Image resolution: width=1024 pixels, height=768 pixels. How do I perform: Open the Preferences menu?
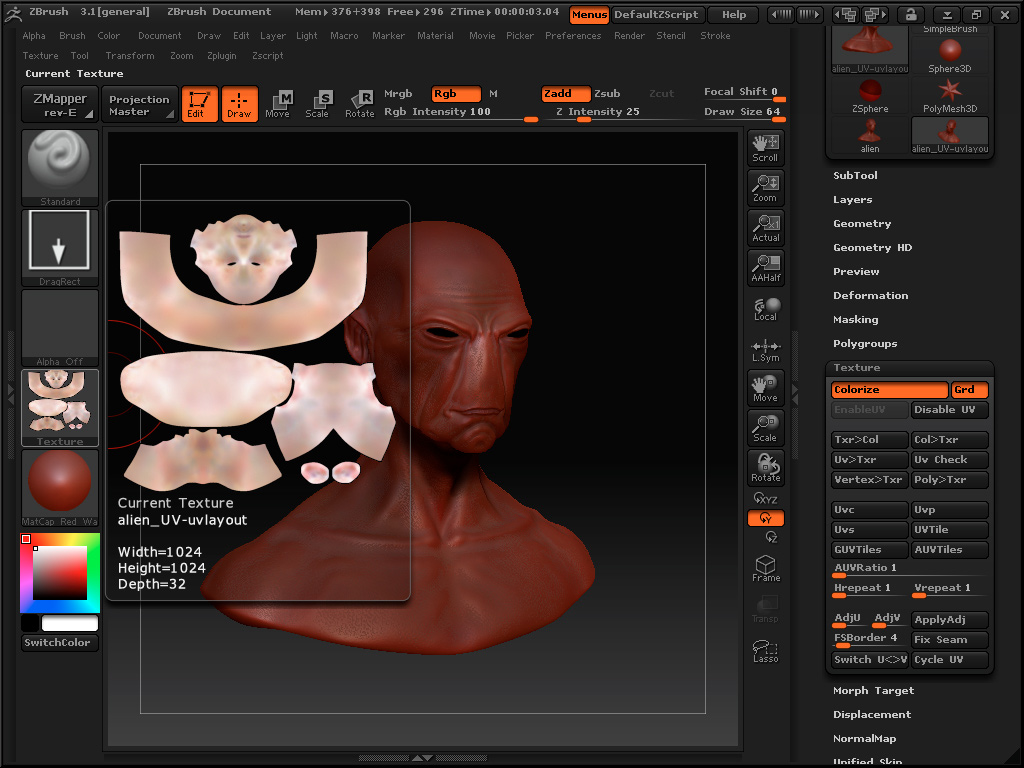pos(573,36)
